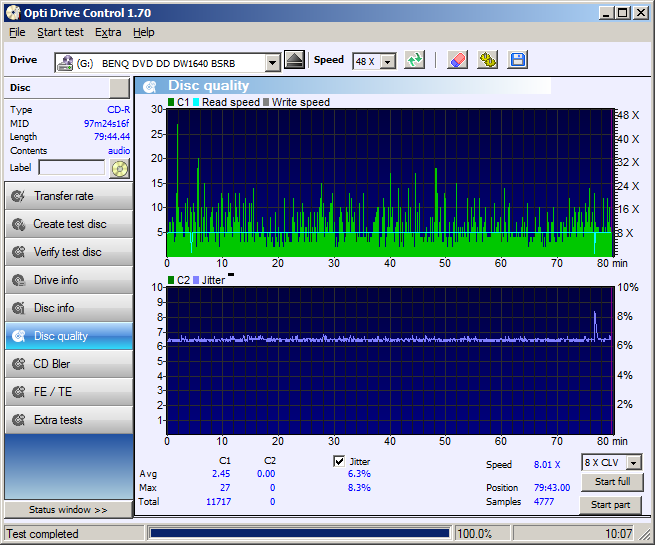The width and height of the screenshot is (655, 545).
Task: Minimize the Opti Drive Control window
Action: (607, 13)
